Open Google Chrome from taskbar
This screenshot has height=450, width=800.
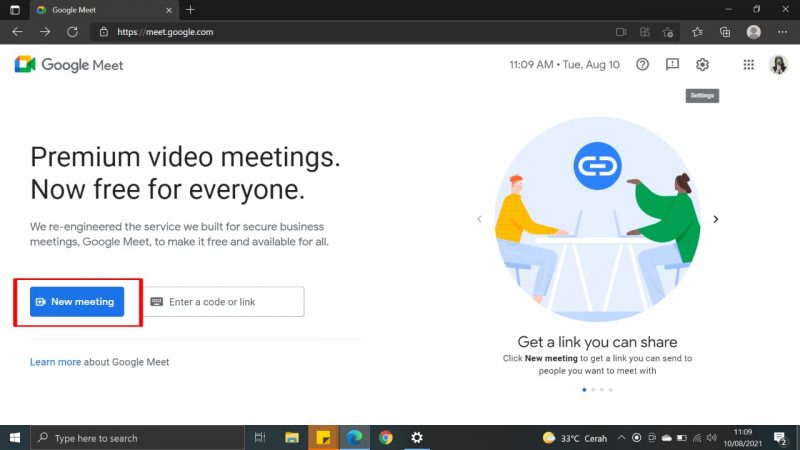(x=386, y=438)
